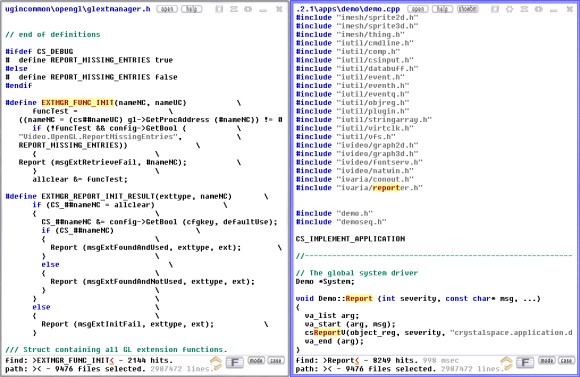
Task: Click include 'imesh/sprite2d.h' line
Action: pos(357,17)
